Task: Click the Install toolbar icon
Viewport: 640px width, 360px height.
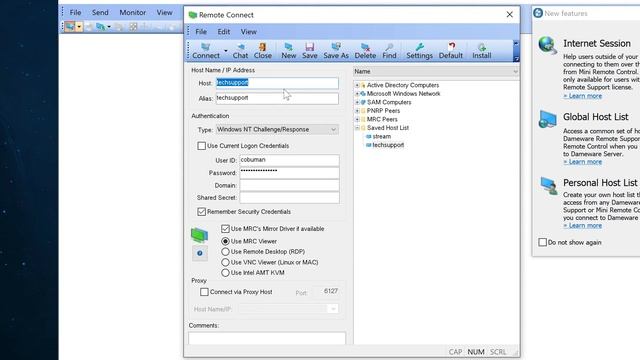Action: click(482, 51)
